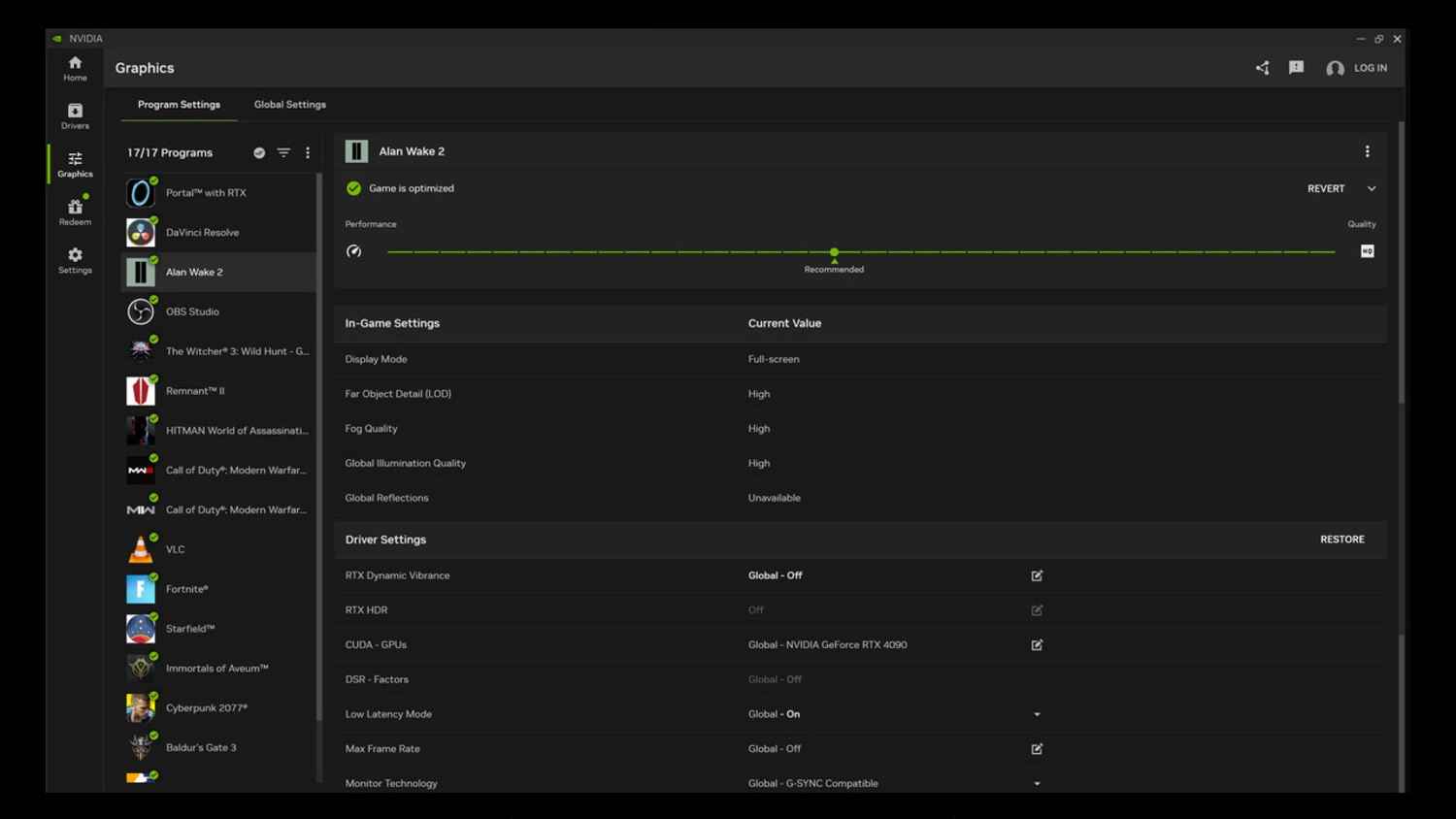Toggle the three-dot menu above the program list
The image size is (1456, 819).
pos(308,152)
